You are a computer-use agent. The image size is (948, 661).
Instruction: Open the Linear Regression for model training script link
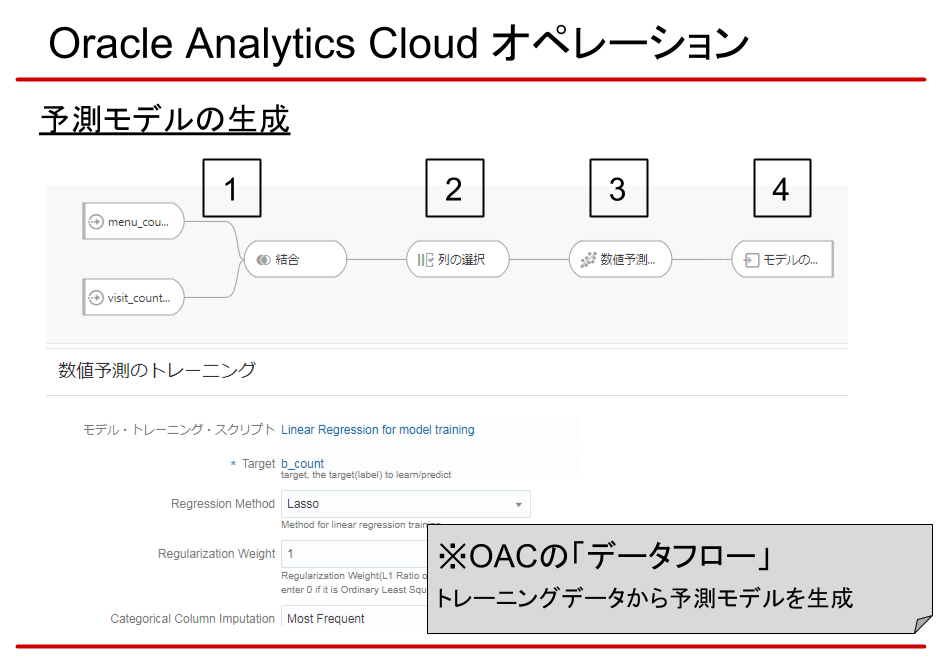[x=378, y=429]
